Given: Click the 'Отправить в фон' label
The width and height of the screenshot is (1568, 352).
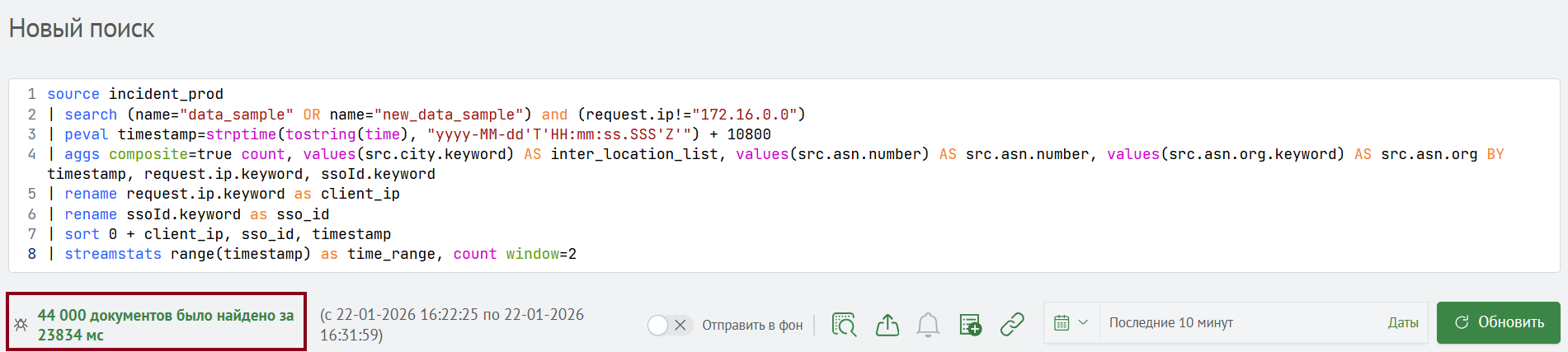Looking at the screenshot, I should click(x=752, y=326).
